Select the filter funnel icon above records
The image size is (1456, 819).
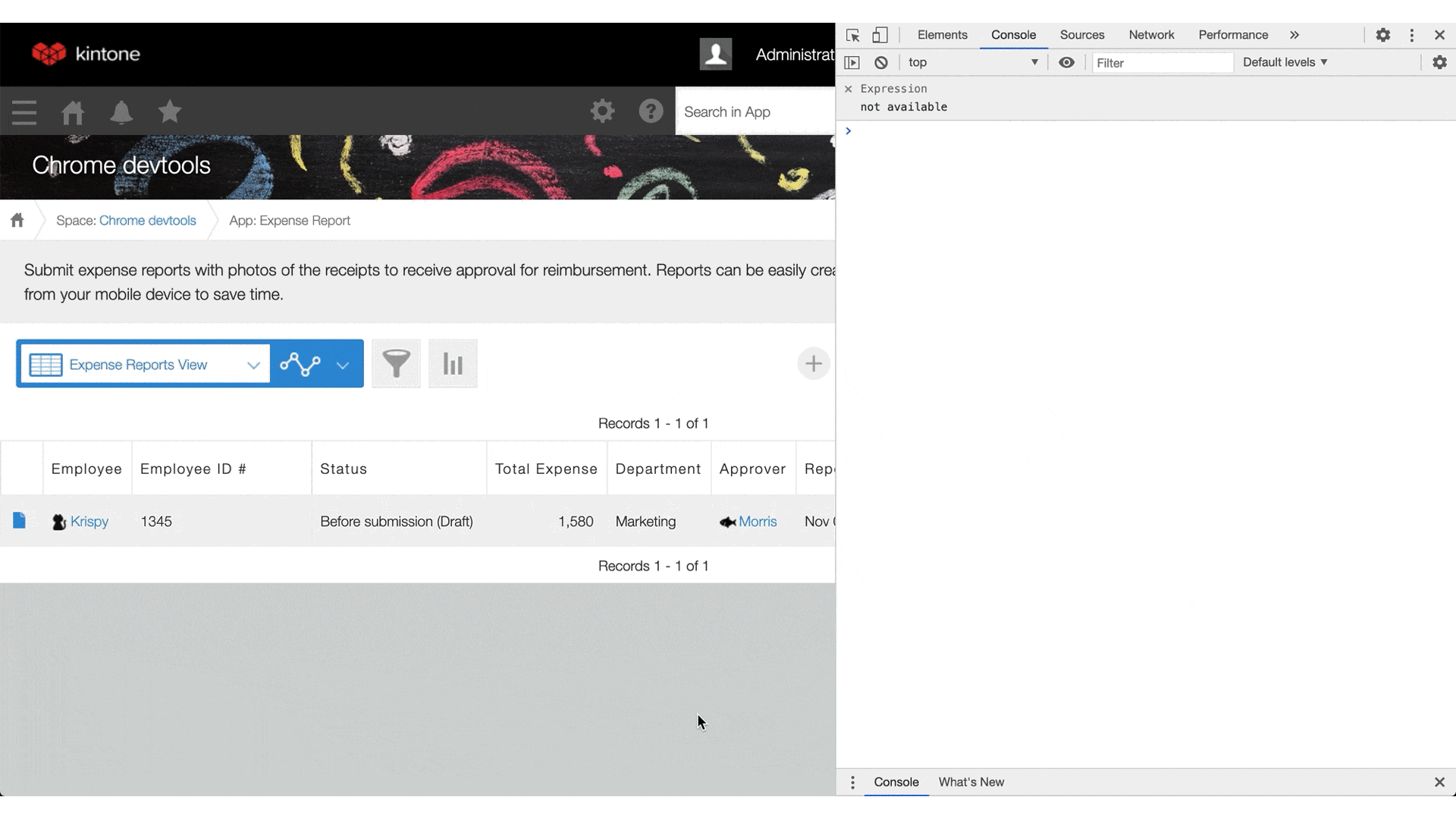tap(396, 363)
